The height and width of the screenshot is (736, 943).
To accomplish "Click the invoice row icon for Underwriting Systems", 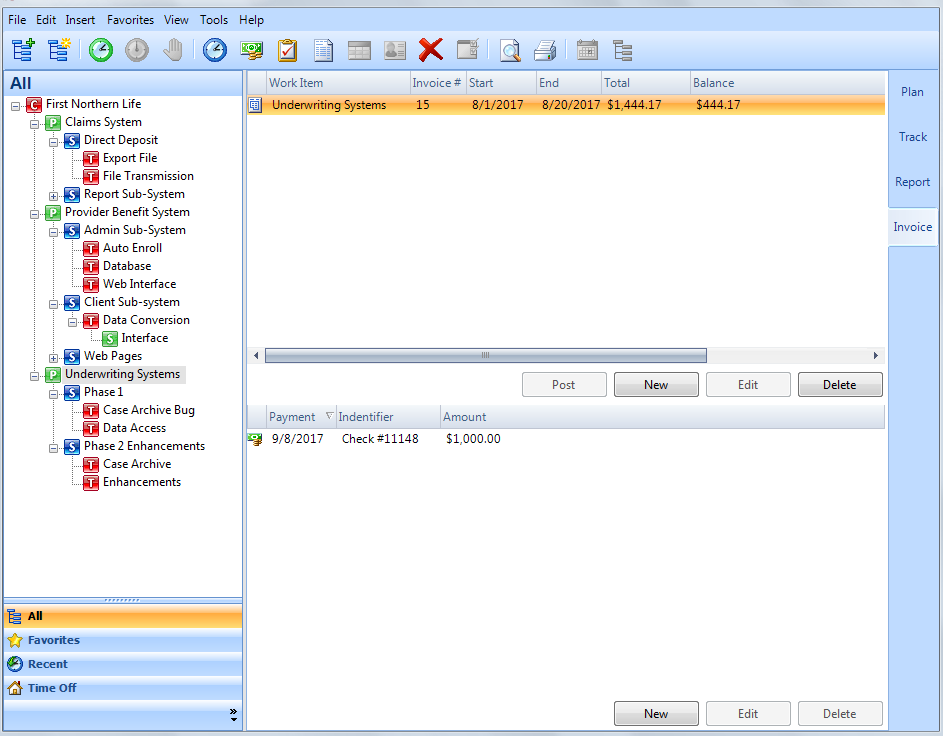I will (x=256, y=105).
